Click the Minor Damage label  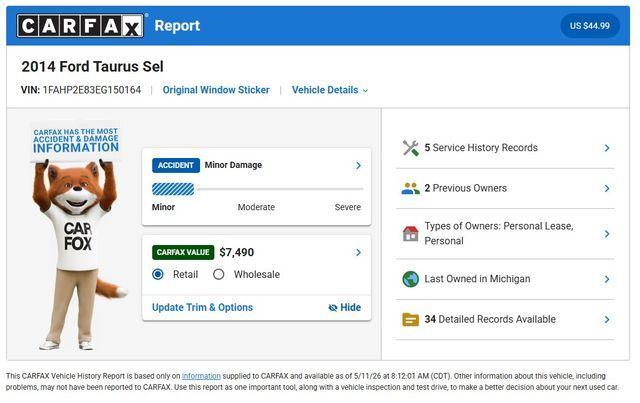pyautogui.click(x=233, y=165)
